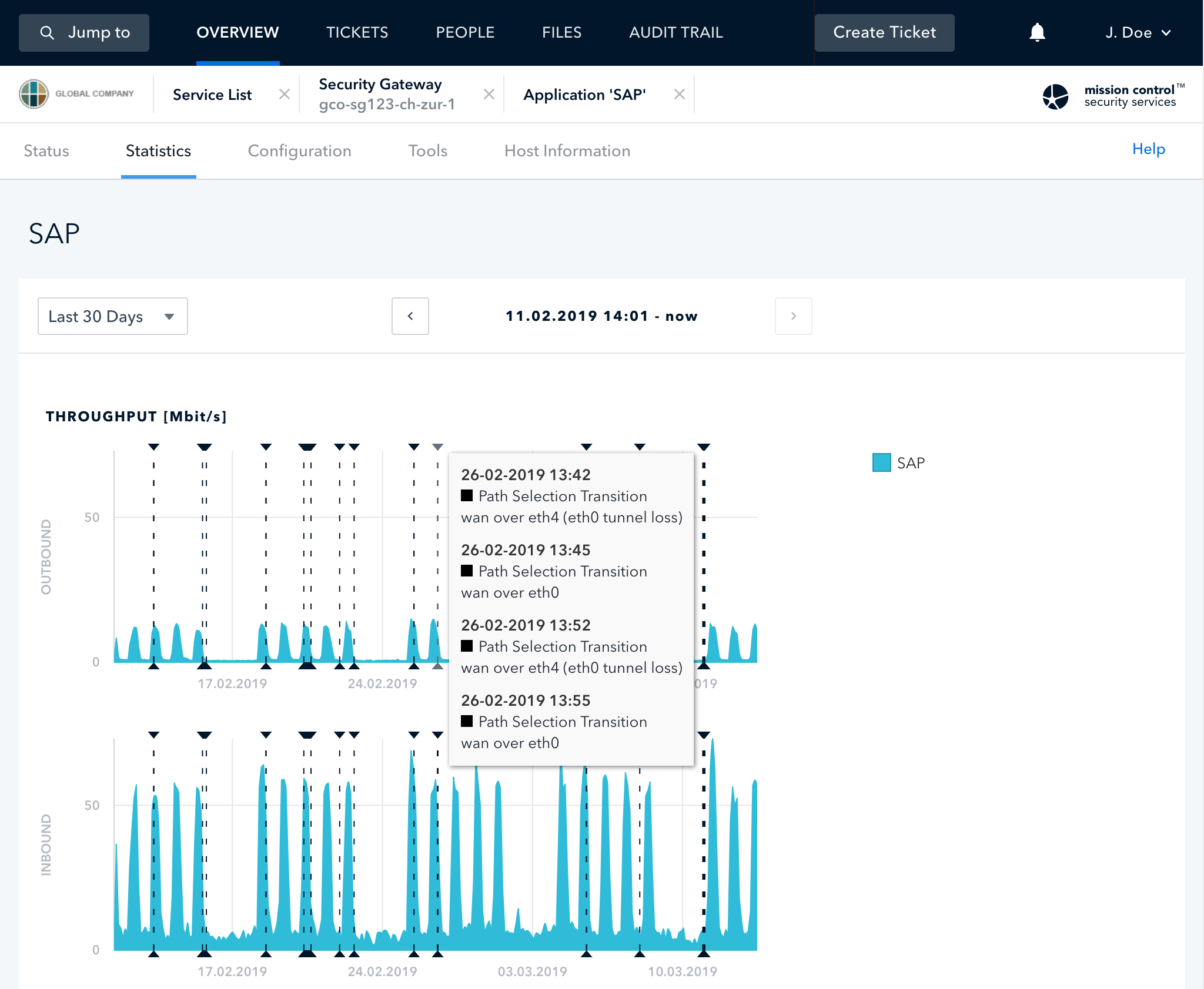Click the 26-02-2019 13:52 tooltip entry
The height and width of the screenshot is (989, 1204).
click(x=571, y=646)
